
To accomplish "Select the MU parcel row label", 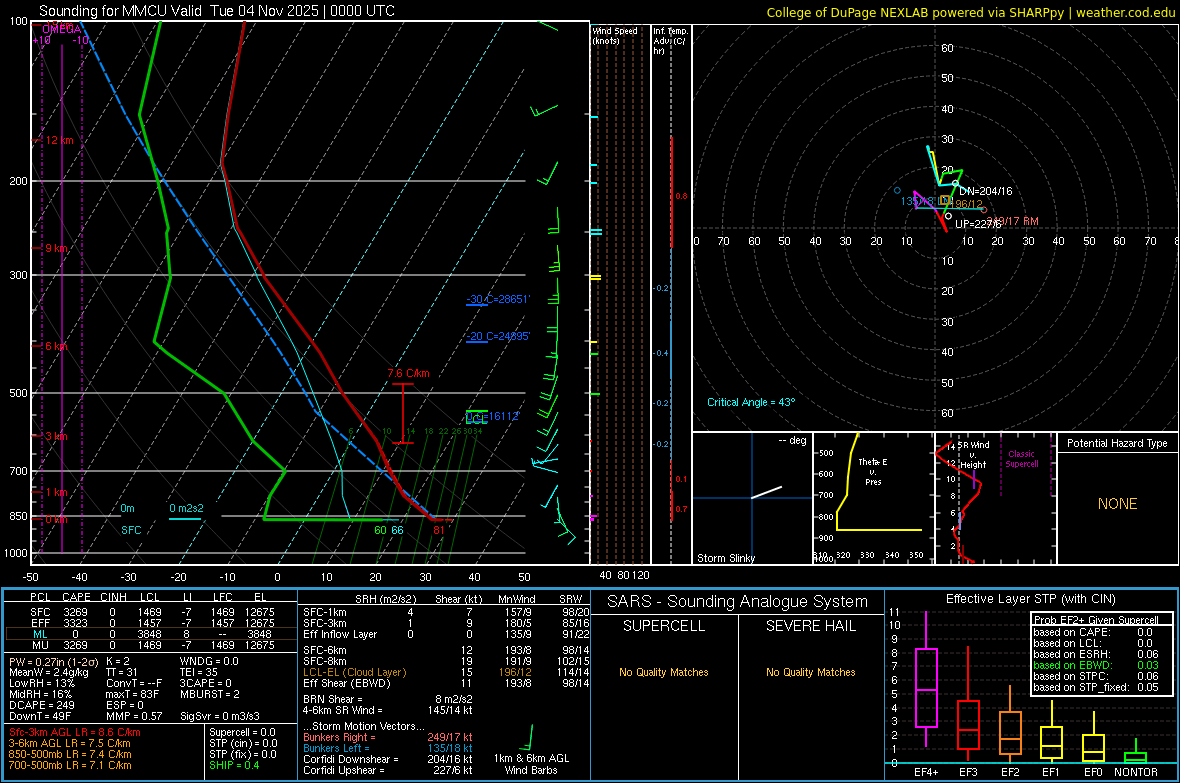I will pyautogui.click(x=41, y=645).
